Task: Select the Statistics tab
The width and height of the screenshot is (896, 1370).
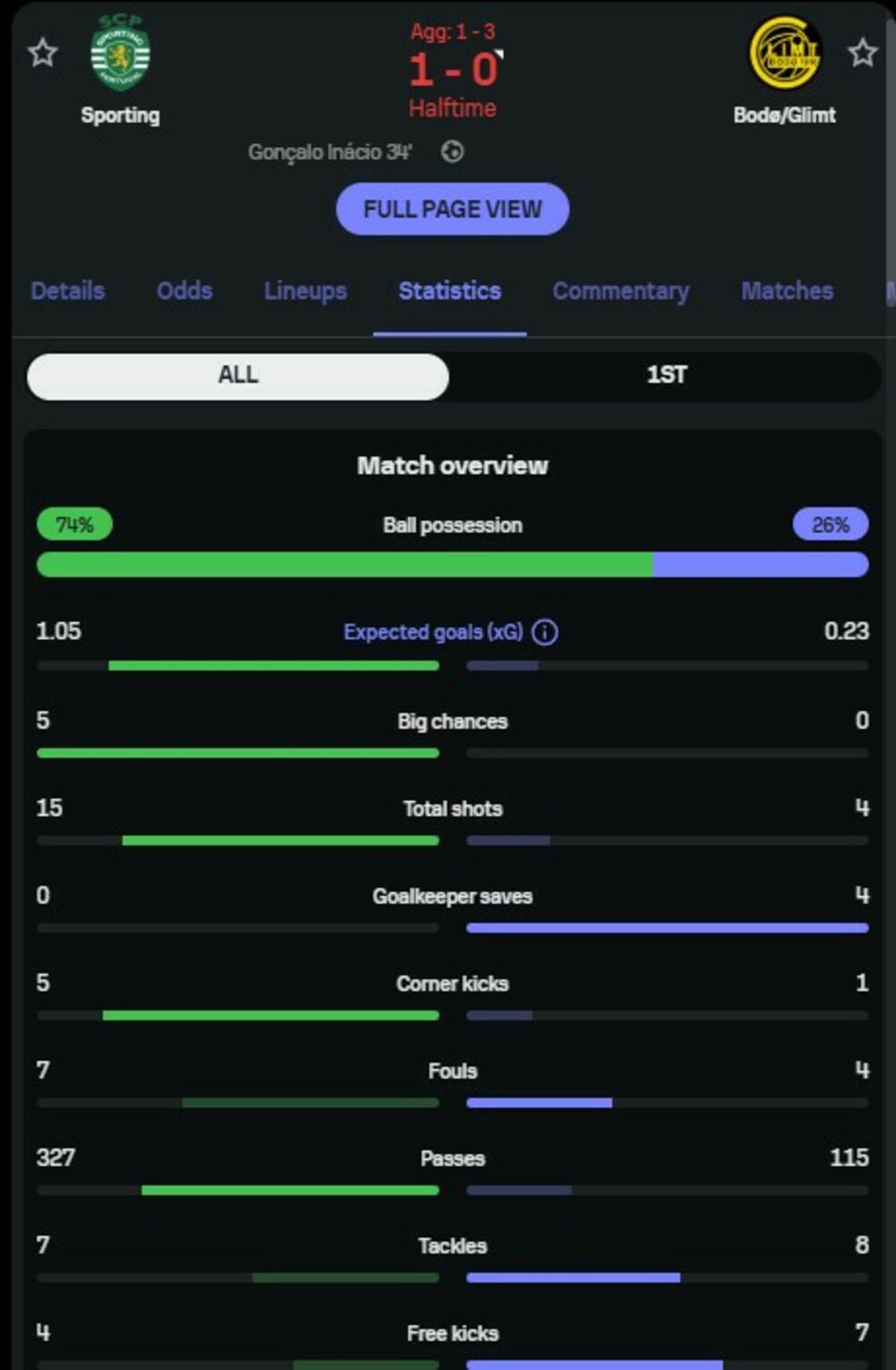Action: 450,291
